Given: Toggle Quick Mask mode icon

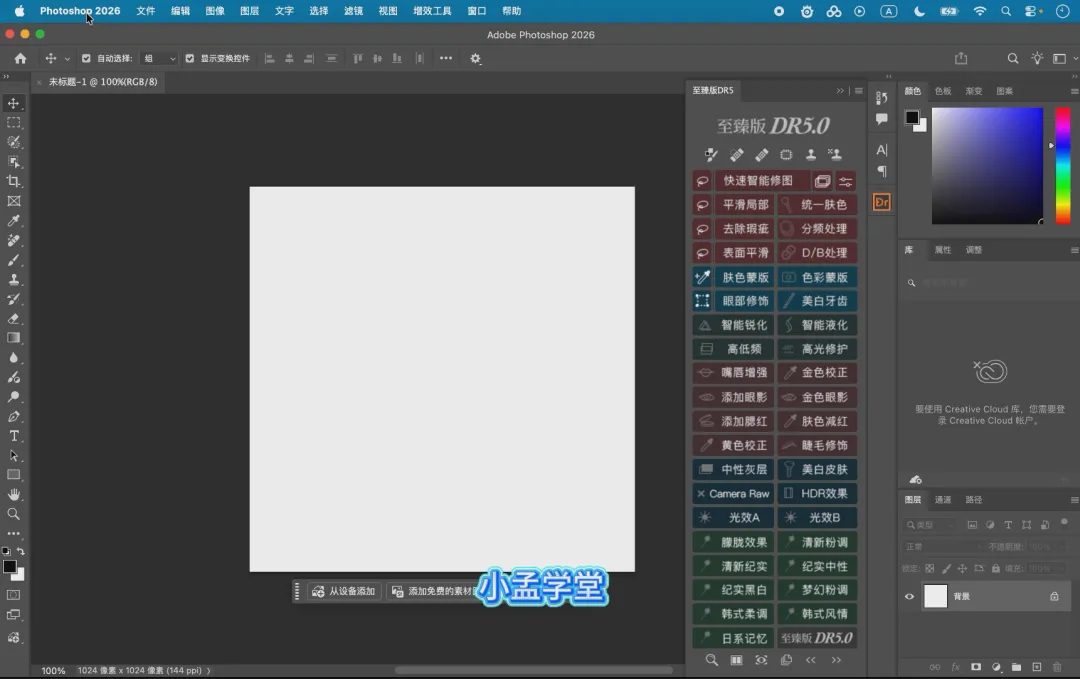Looking at the screenshot, I should click(13, 595).
